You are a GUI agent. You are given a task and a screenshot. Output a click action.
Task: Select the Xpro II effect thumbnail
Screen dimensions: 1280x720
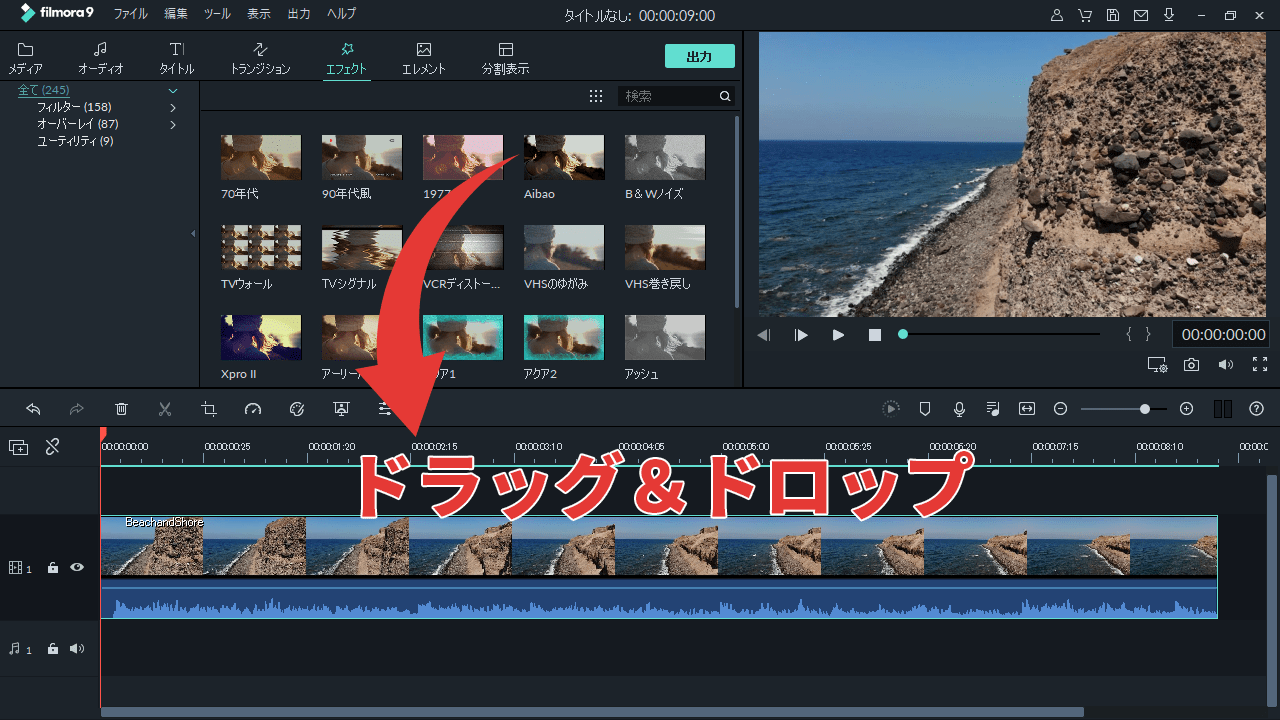261,338
